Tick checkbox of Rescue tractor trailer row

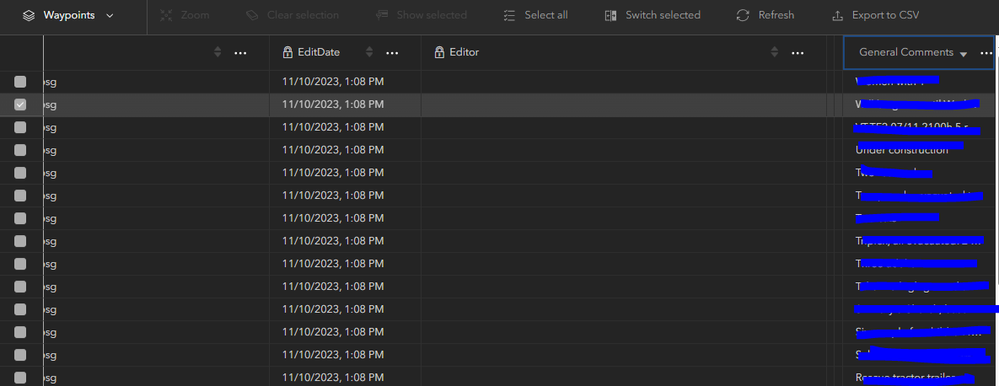coord(20,377)
